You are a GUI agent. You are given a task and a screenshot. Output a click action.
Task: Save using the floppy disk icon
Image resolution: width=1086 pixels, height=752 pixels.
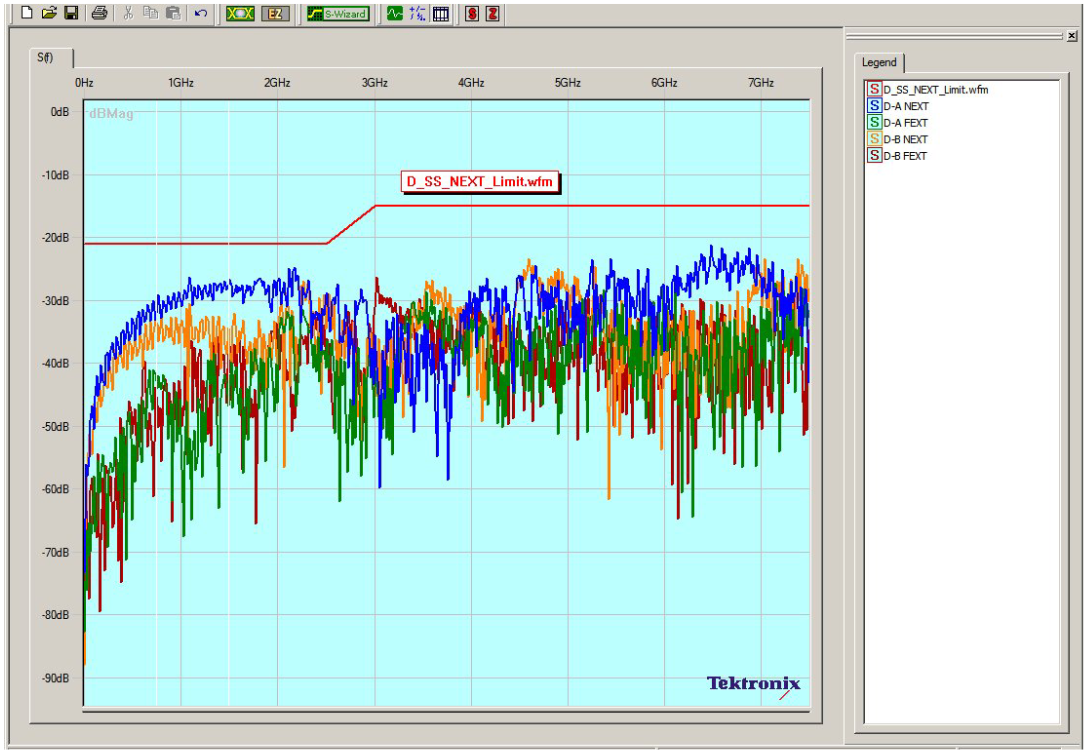point(71,13)
